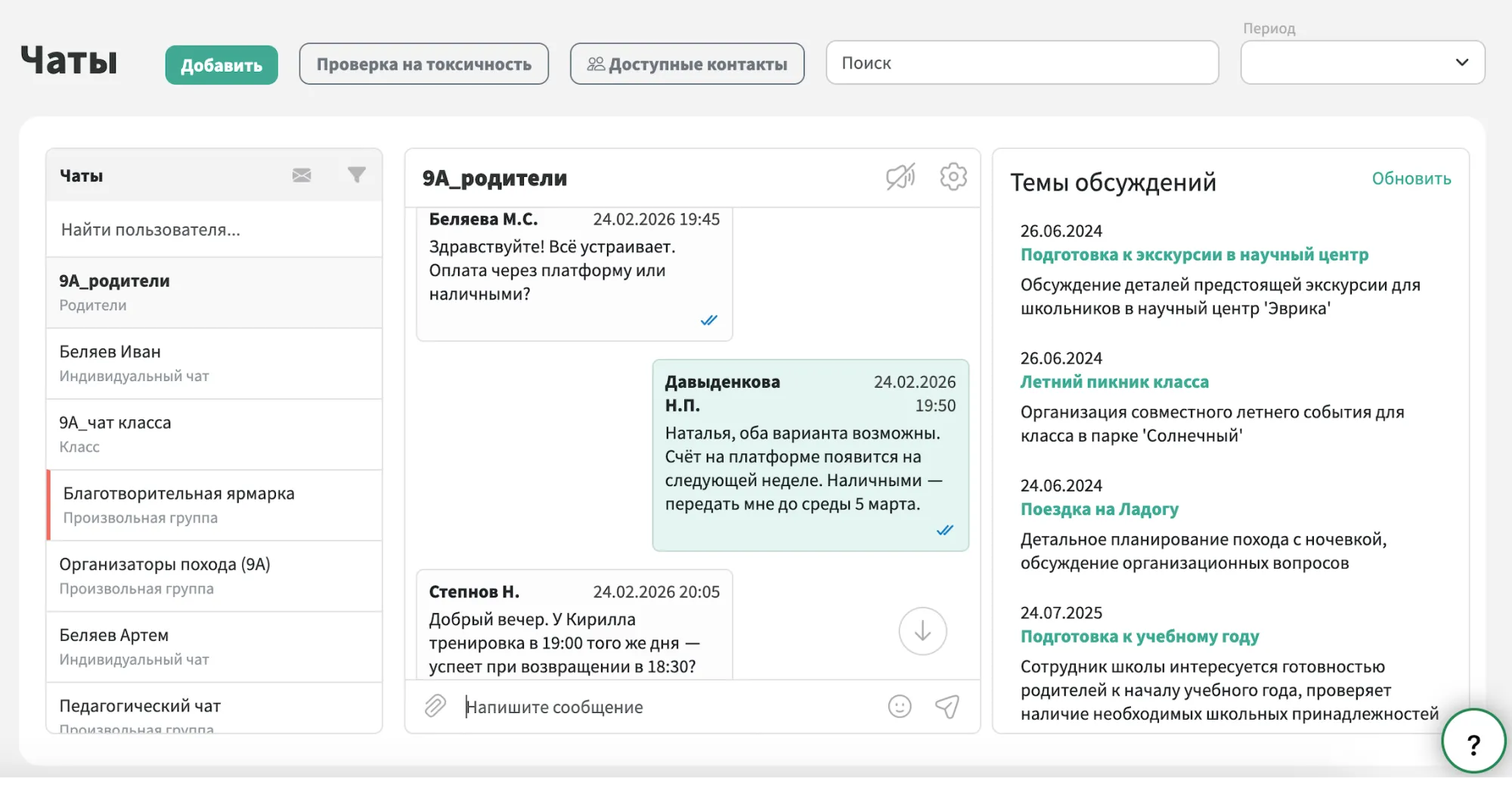Click read checkmarks on Беляева М.С. message
This screenshot has width=1512, height=790.
pyautogui.click(x=708, y=321)
